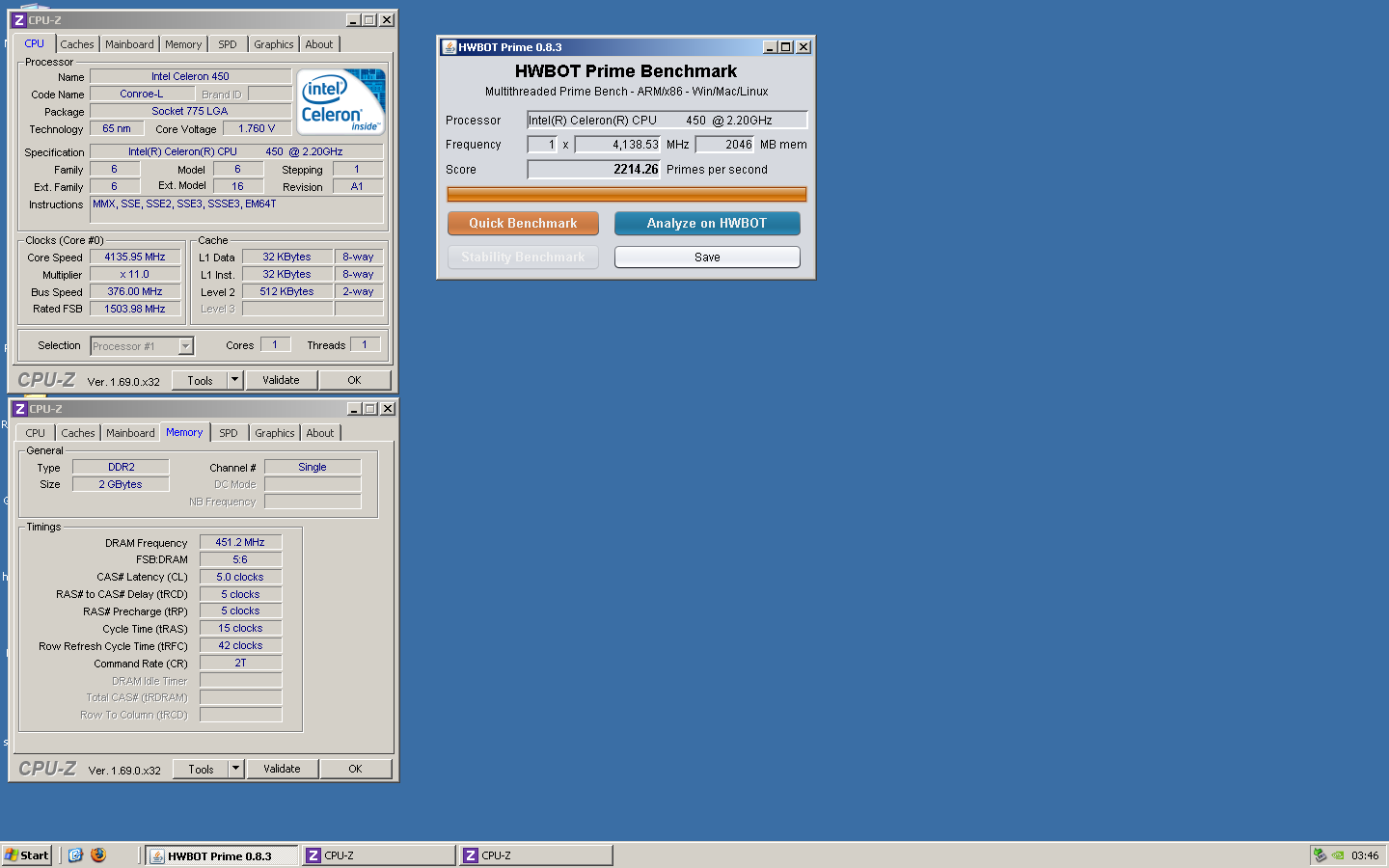Click memory Type value DDR2
The height and width of the screenshot is (868, 1389).
point(122,467)
